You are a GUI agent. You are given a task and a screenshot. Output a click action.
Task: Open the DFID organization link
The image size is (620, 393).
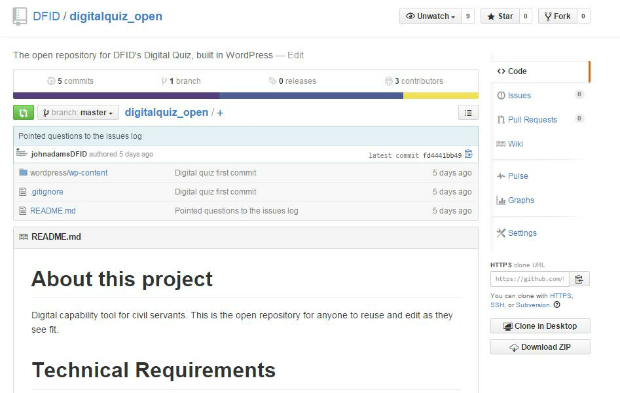[46, 16]
